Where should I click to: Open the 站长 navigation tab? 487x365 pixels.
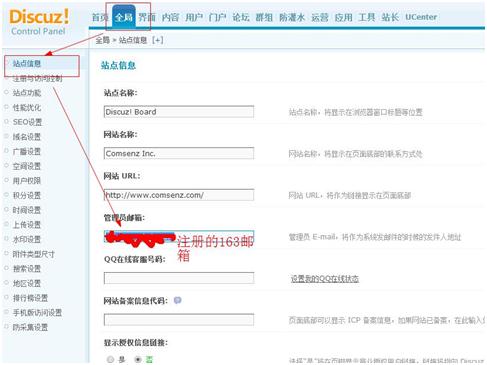pyautogui.click(x=390, y=17)
